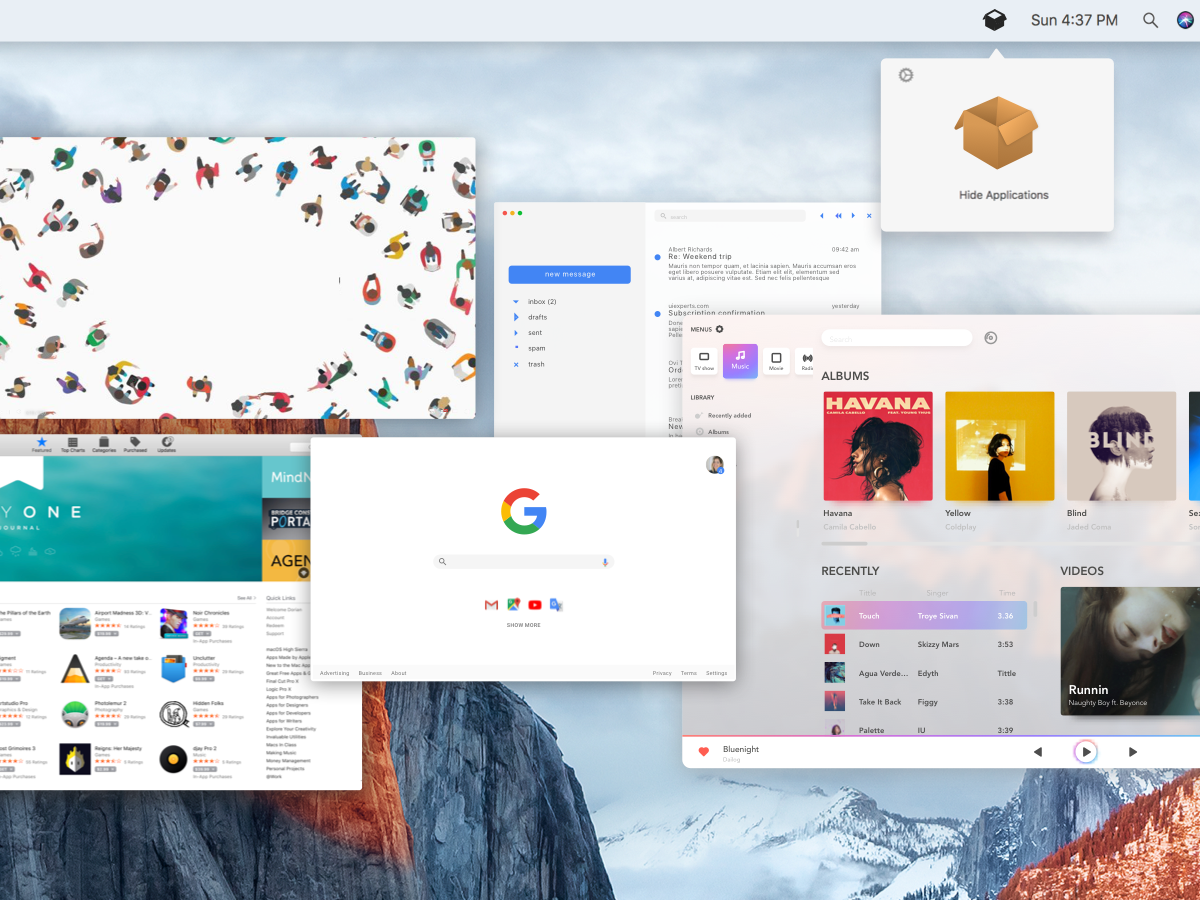Screen dimensions: 1200x900
Task: Expand Google shortcuts with Show More
Action: tap(523, 624)
